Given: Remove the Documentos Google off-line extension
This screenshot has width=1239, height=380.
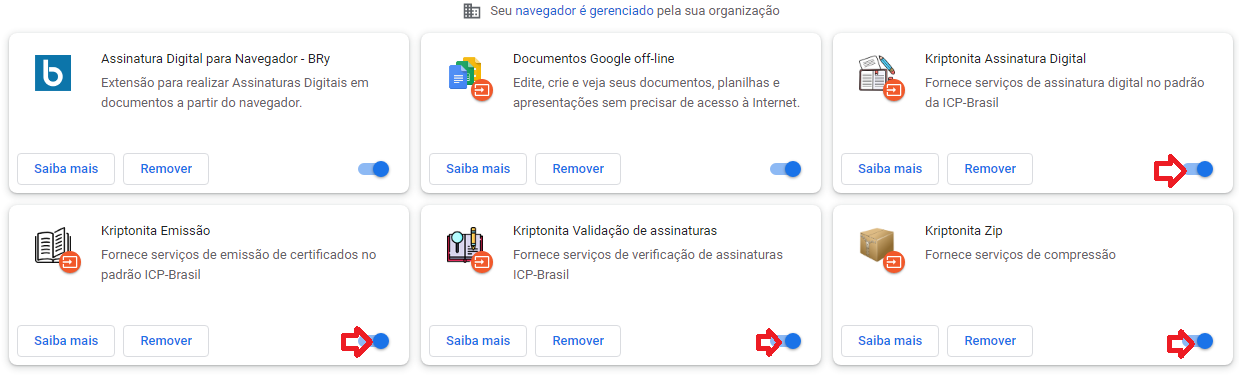Looking at the screenshot, I should coord(578,169).
